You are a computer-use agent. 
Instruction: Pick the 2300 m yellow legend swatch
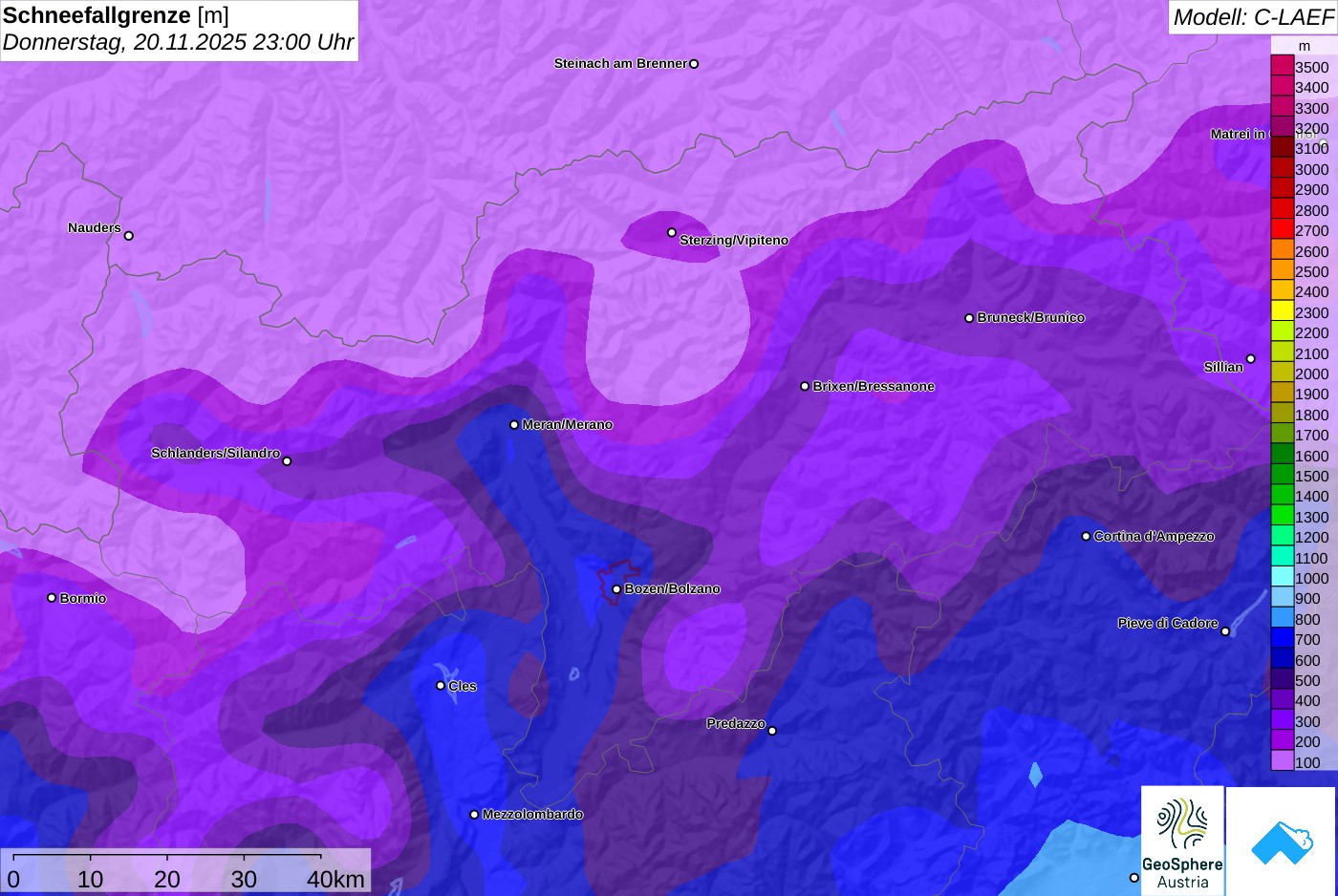(1282, 311)
